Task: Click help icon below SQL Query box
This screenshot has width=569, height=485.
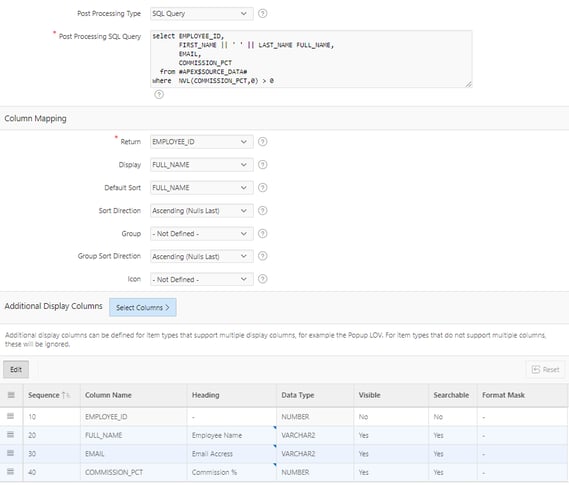Action: [159, 95]
